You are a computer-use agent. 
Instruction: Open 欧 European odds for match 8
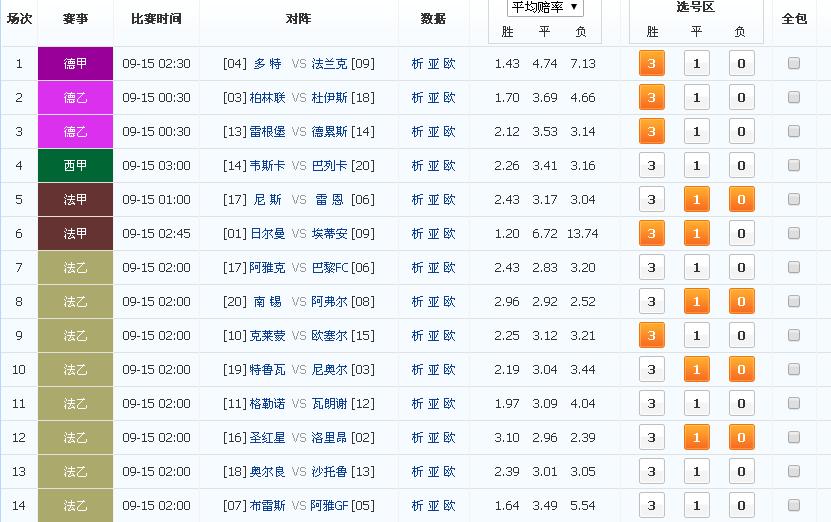click(x=449, y=302)
